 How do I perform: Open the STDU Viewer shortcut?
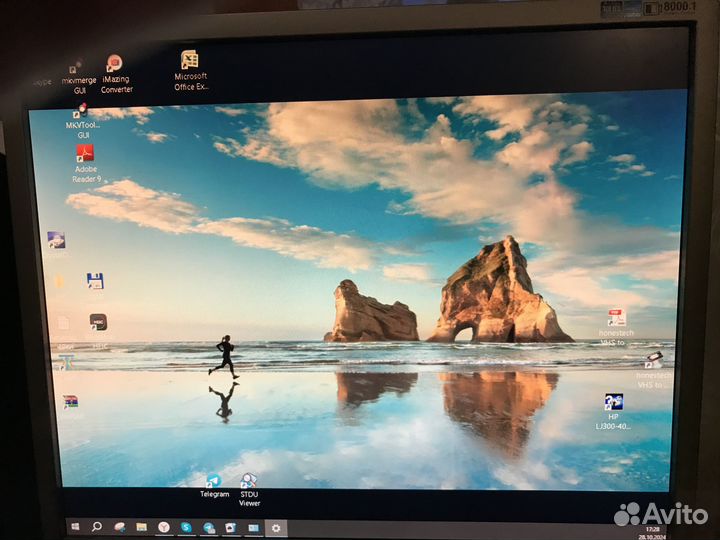point(249,489)
